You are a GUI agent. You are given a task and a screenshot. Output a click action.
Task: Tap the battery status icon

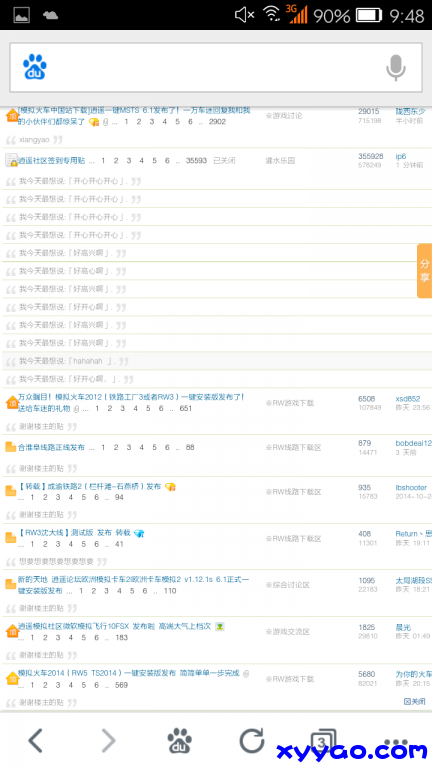click(x=368, y=16)
